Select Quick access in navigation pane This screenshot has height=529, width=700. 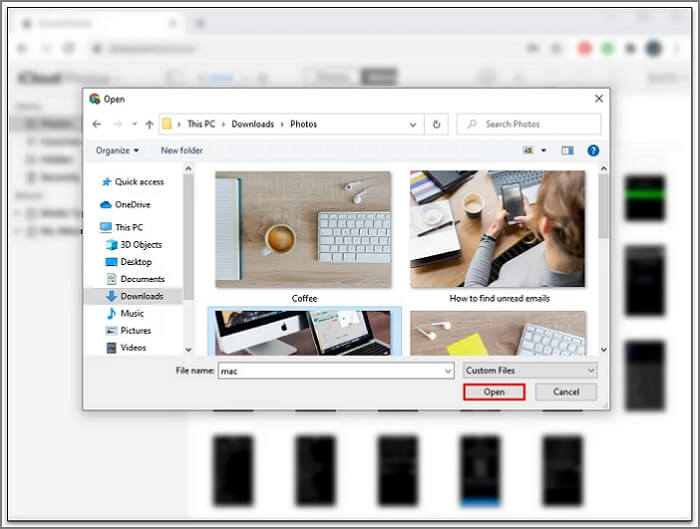139,182
